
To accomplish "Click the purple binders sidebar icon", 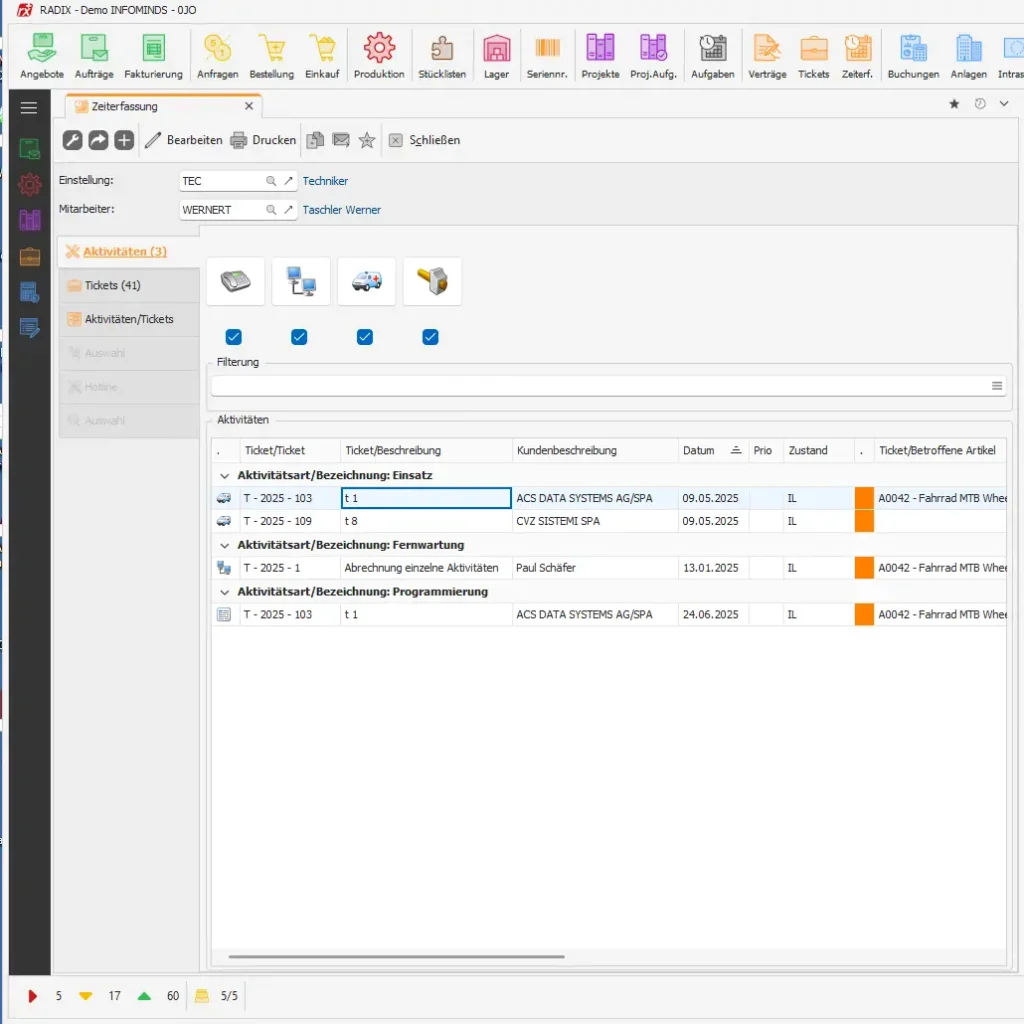I will click(29, 220).
